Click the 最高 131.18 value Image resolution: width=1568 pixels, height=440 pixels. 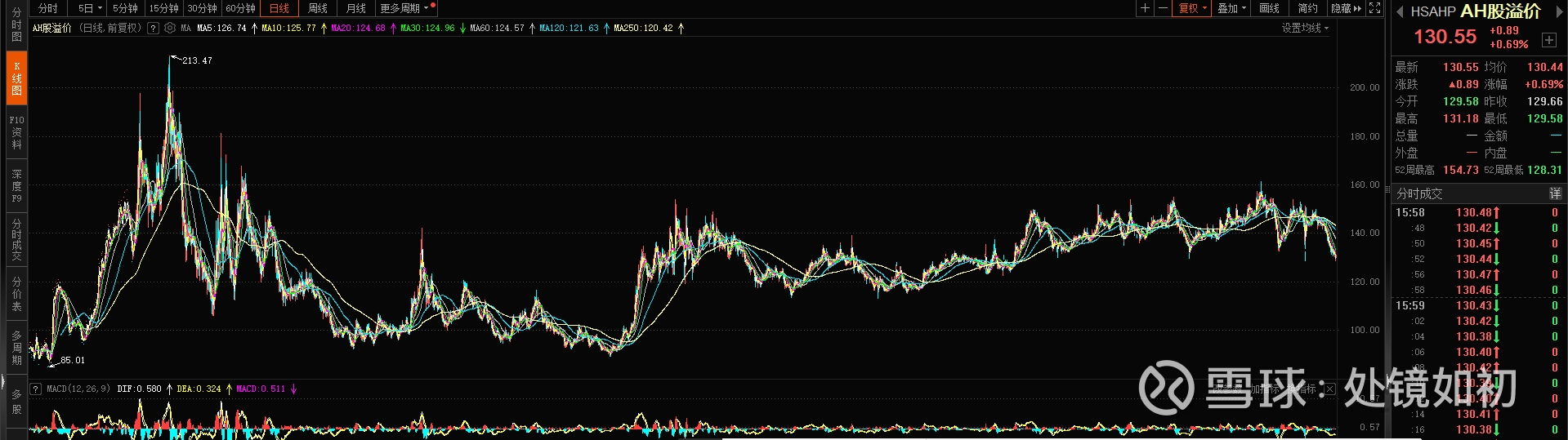tap(1460, 118)
